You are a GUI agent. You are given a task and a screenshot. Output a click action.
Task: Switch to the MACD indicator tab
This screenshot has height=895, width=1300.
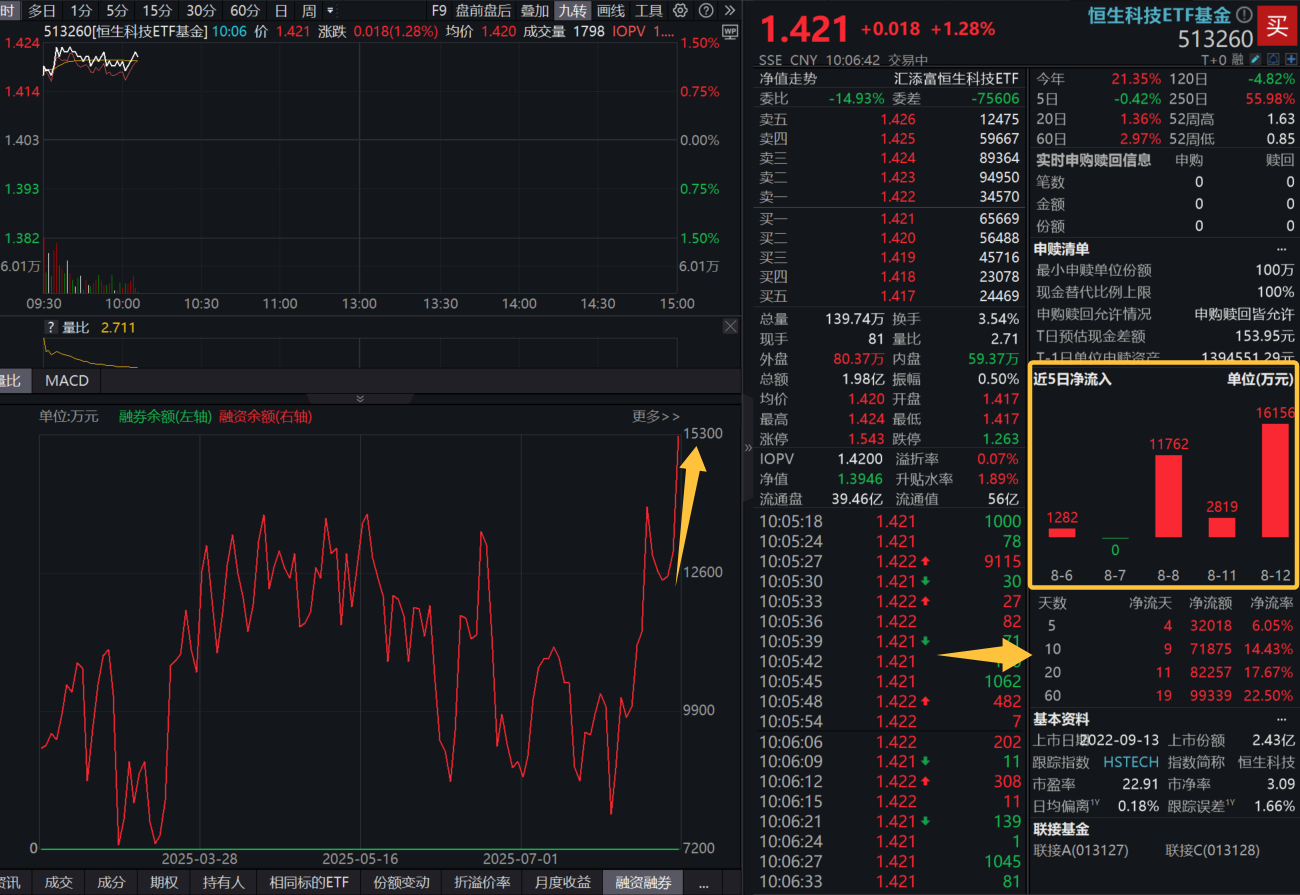[x=67, y=381]
